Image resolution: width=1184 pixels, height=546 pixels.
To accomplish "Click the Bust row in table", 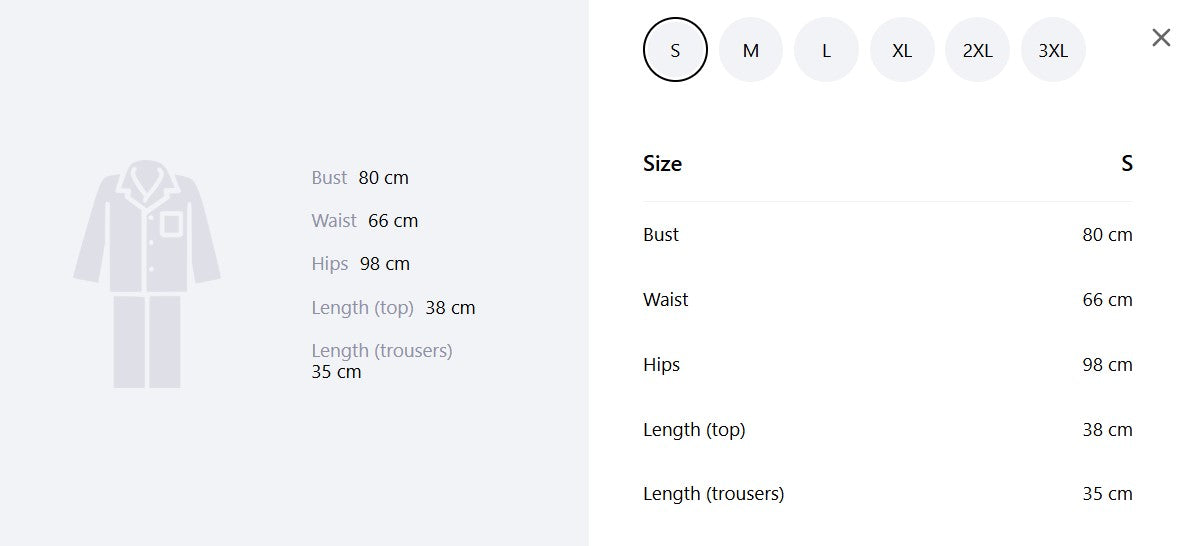I will point(887,234).
